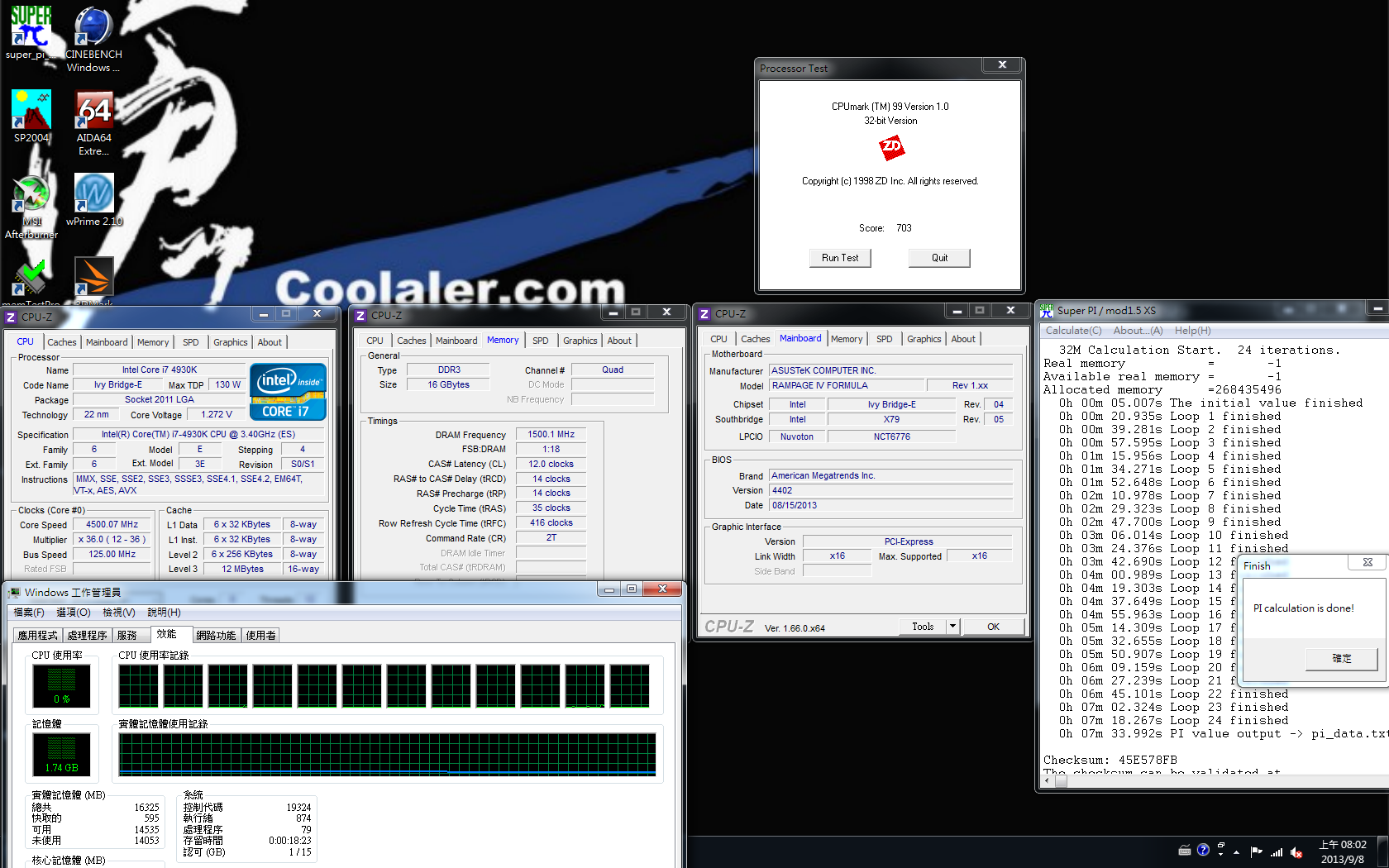This screenshot has height=868, width=1389.
Task: Open 檔案(F) menu in Task Manager
Action: pyautogui.click(x=29, y=613)
